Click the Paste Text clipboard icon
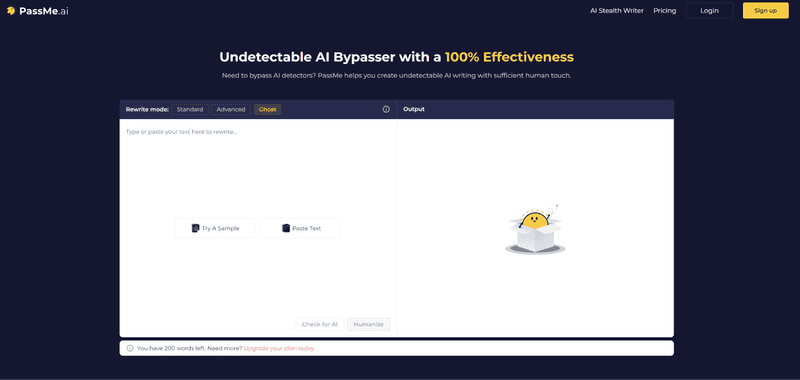800x380 pixels. pyautogui.click(x=286, y=228)
